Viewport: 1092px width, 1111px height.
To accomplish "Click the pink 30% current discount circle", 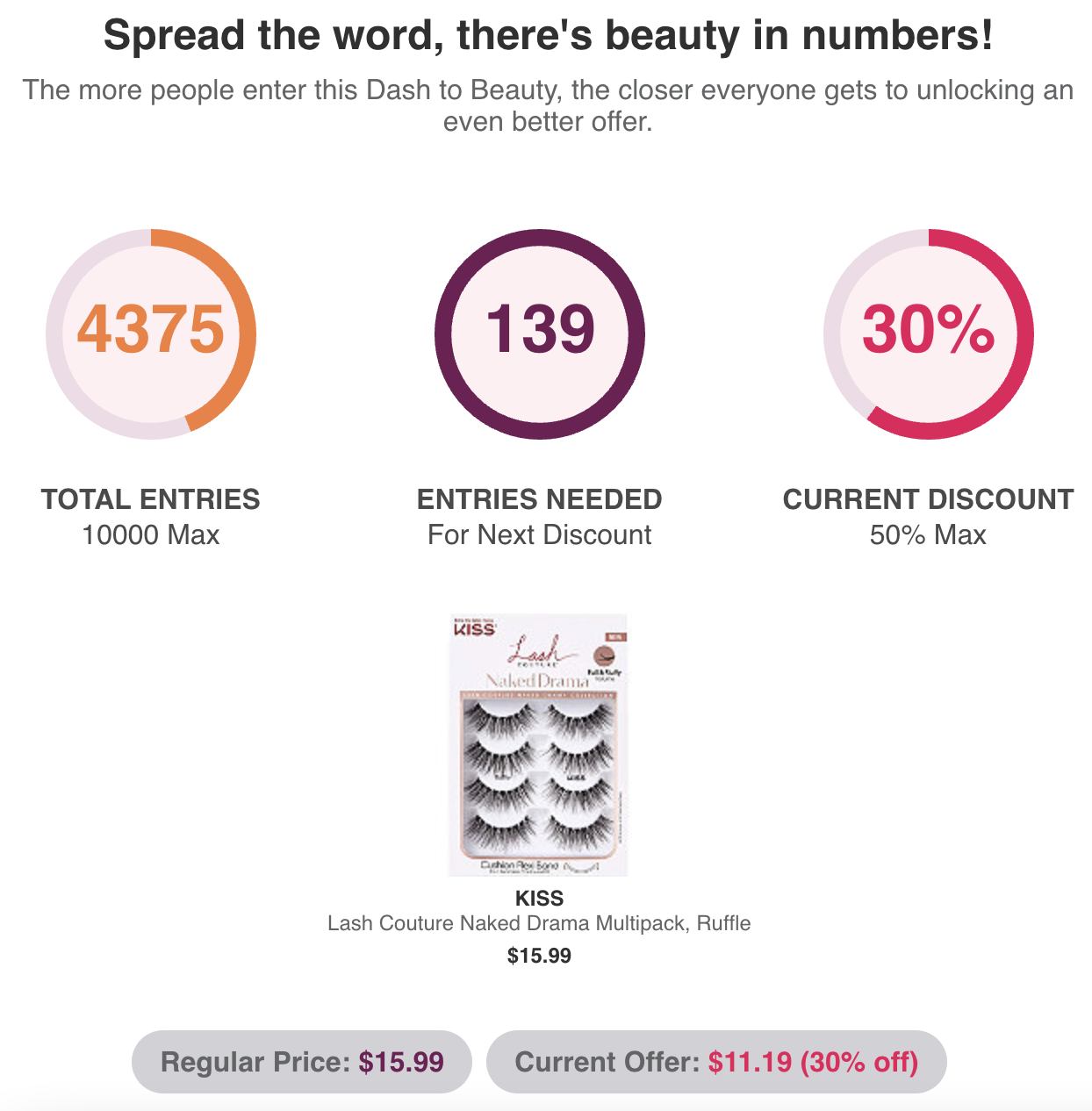I will click(928, 333).
